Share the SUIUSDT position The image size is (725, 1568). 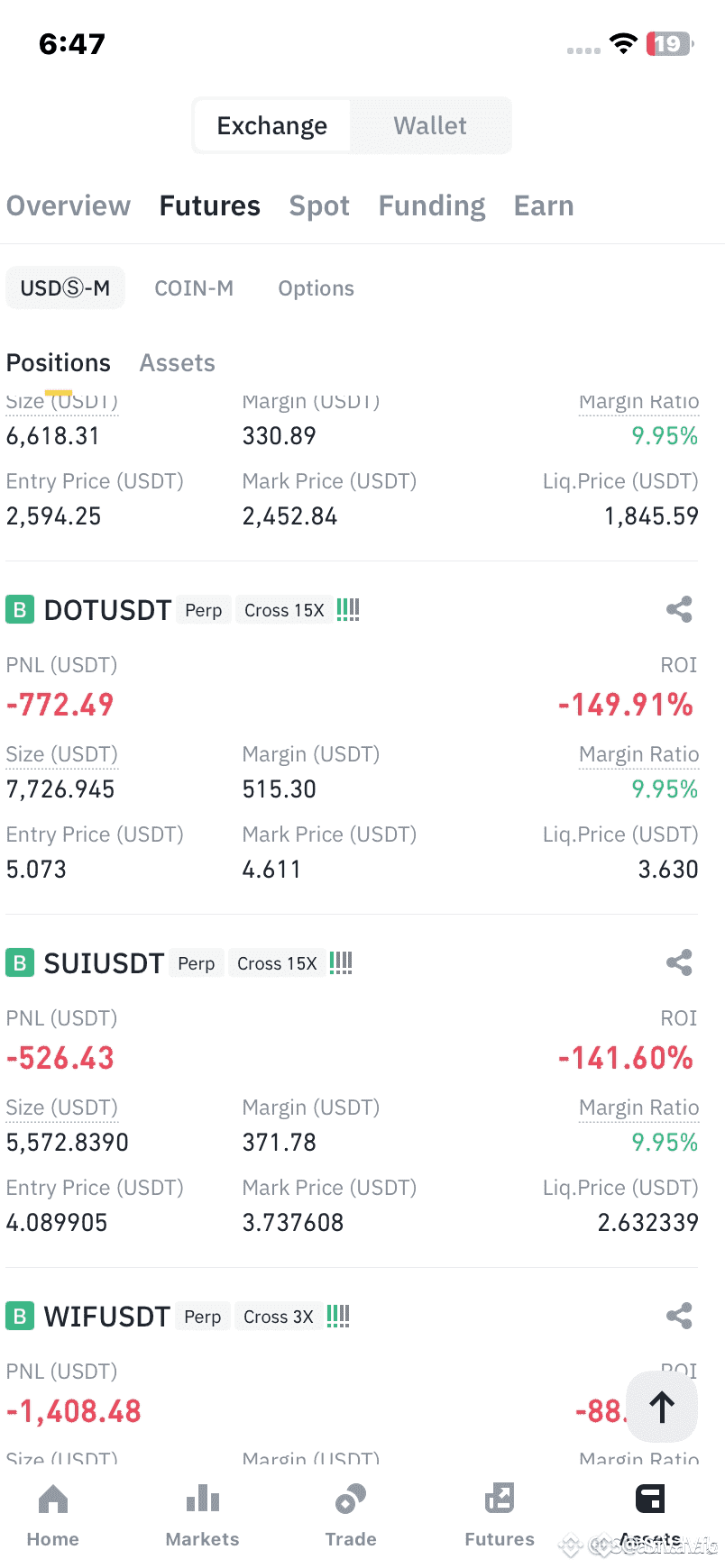pyautogui.click(x=679, y=963)
